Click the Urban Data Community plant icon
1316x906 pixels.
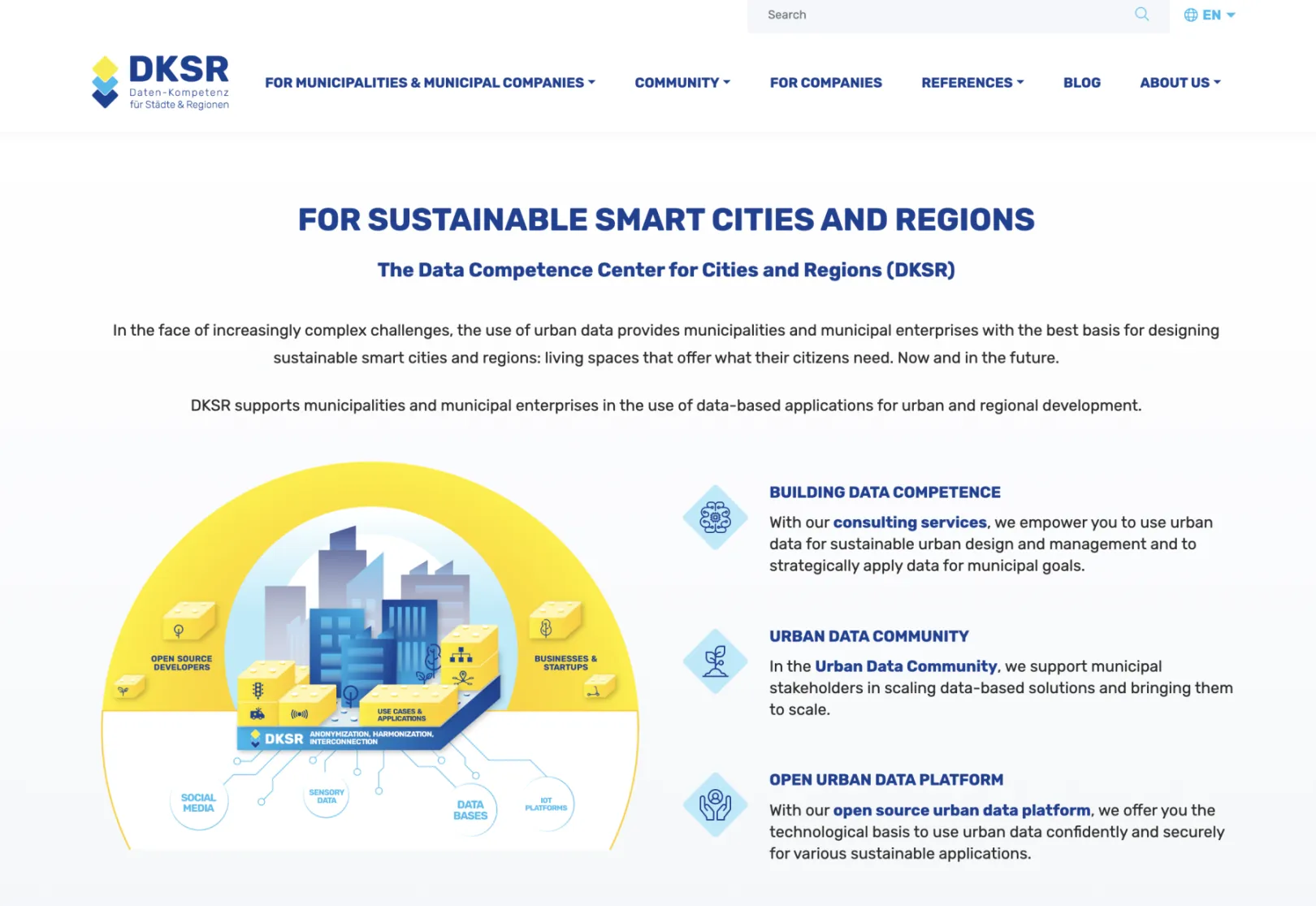[715, 661]
